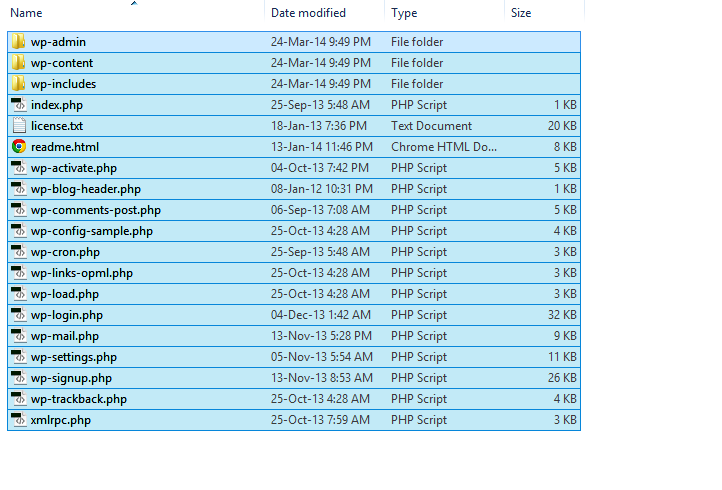Screen dimensions: 722x490
Task: Click the wp-includes folder icon
Action: [18, 84]
